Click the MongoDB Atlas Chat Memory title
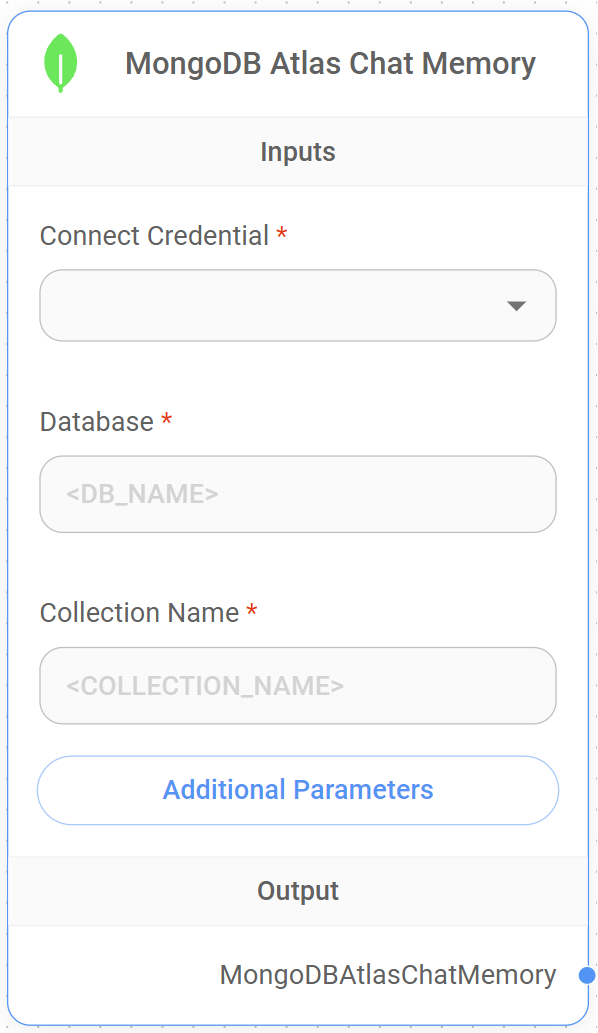 coord(330,63)
